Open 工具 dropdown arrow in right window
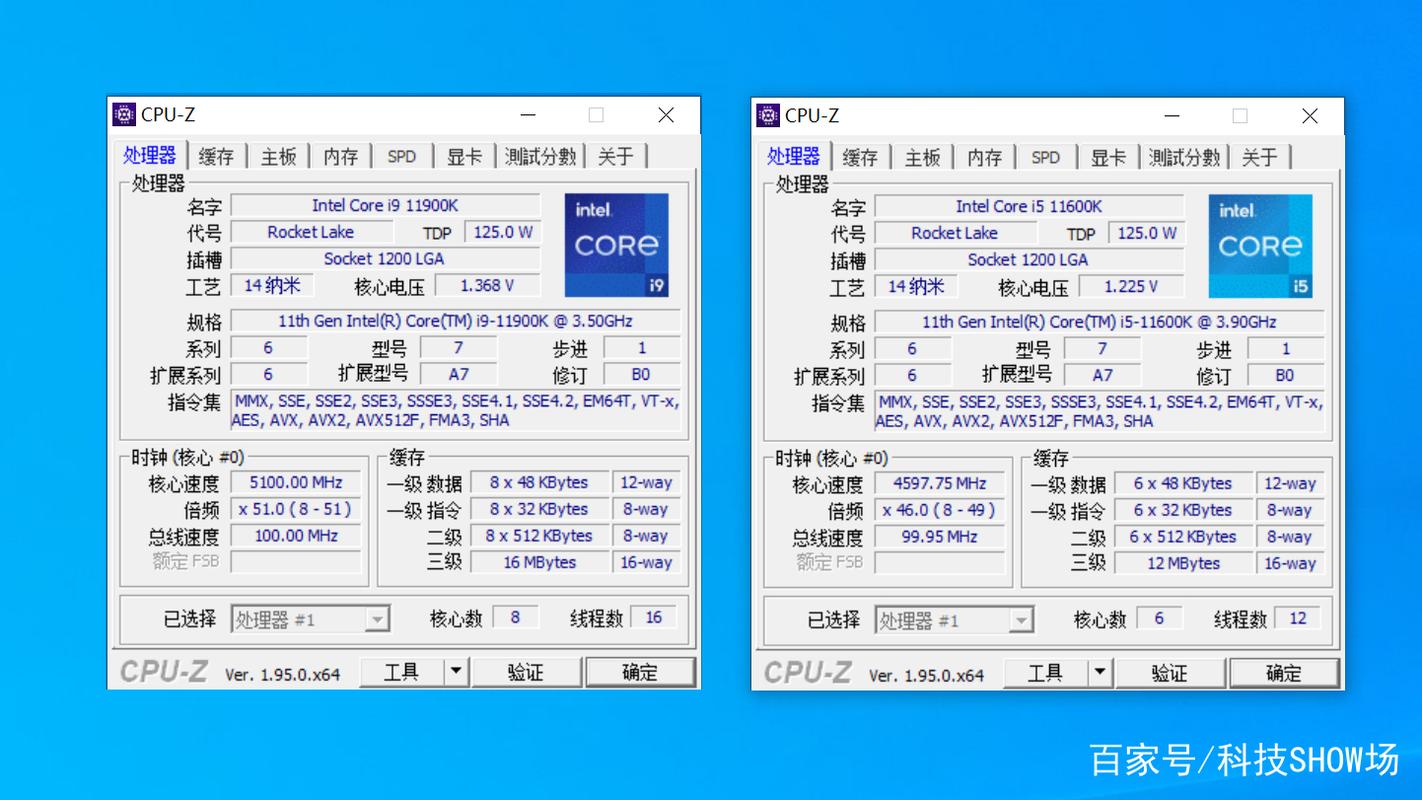 click(1100, 673)
